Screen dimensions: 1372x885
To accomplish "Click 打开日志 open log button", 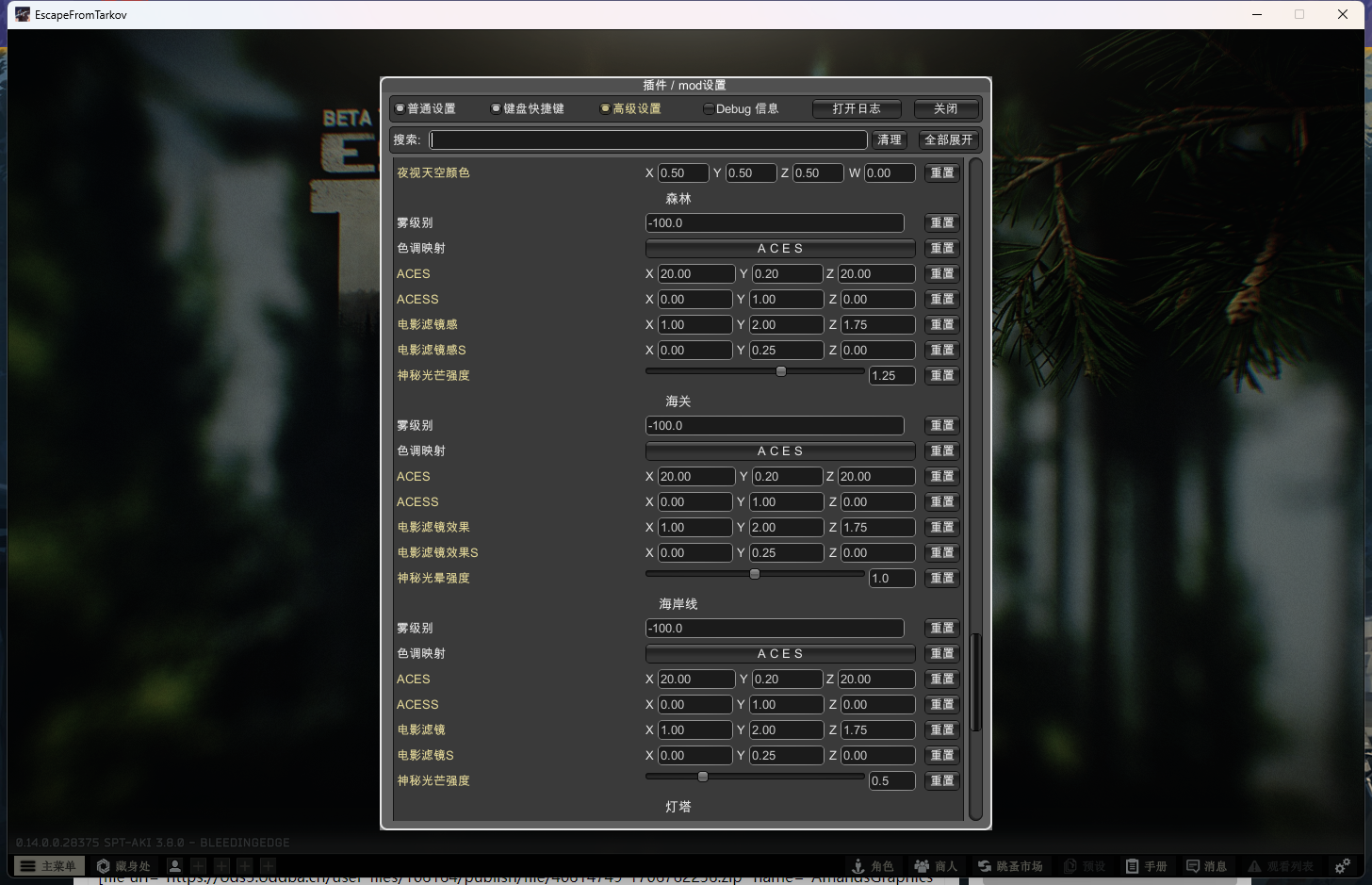I will tap(857, 108).
